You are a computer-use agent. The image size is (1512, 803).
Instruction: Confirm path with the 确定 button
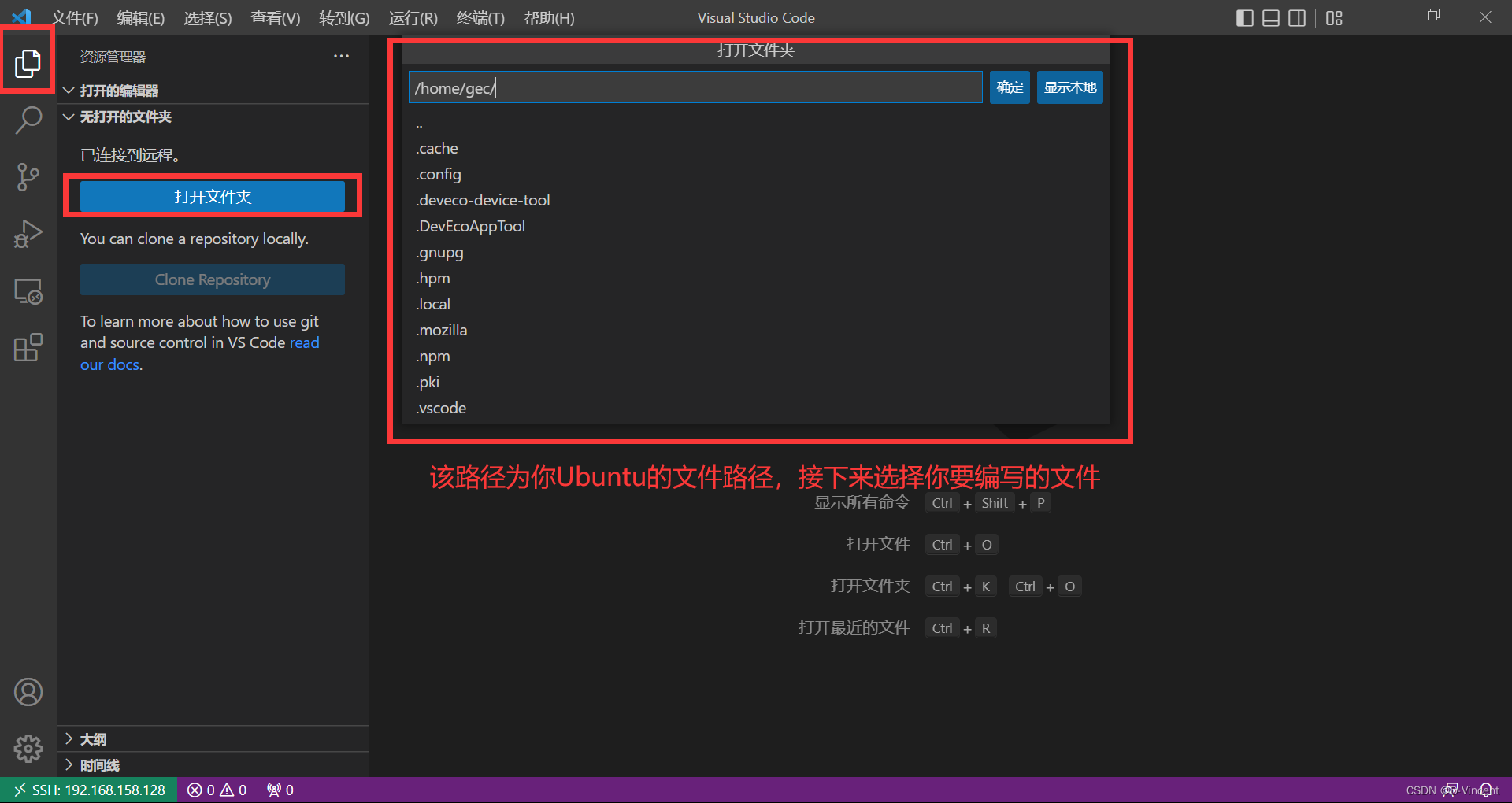(1010, 87)
